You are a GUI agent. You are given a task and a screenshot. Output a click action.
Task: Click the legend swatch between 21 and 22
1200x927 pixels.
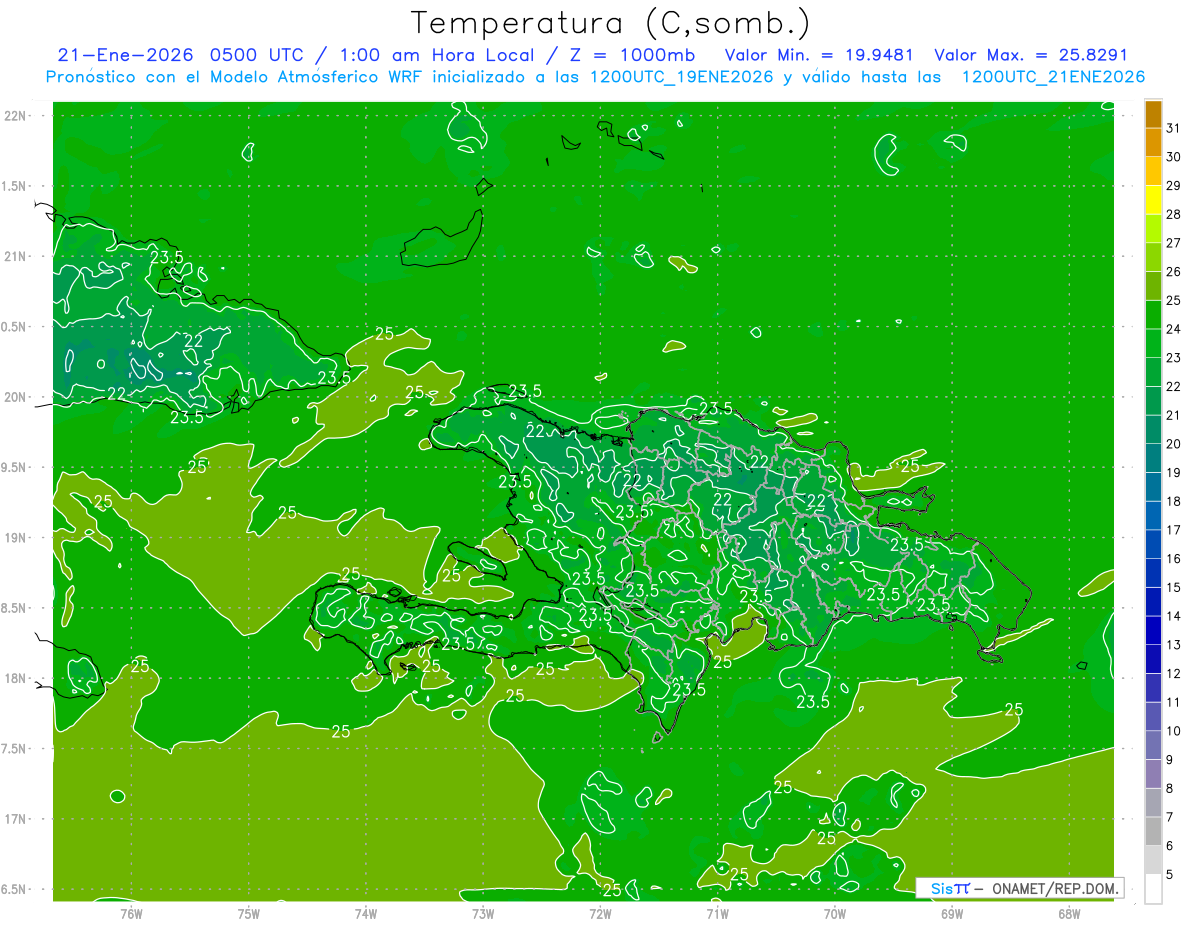tap(1153, 401)
